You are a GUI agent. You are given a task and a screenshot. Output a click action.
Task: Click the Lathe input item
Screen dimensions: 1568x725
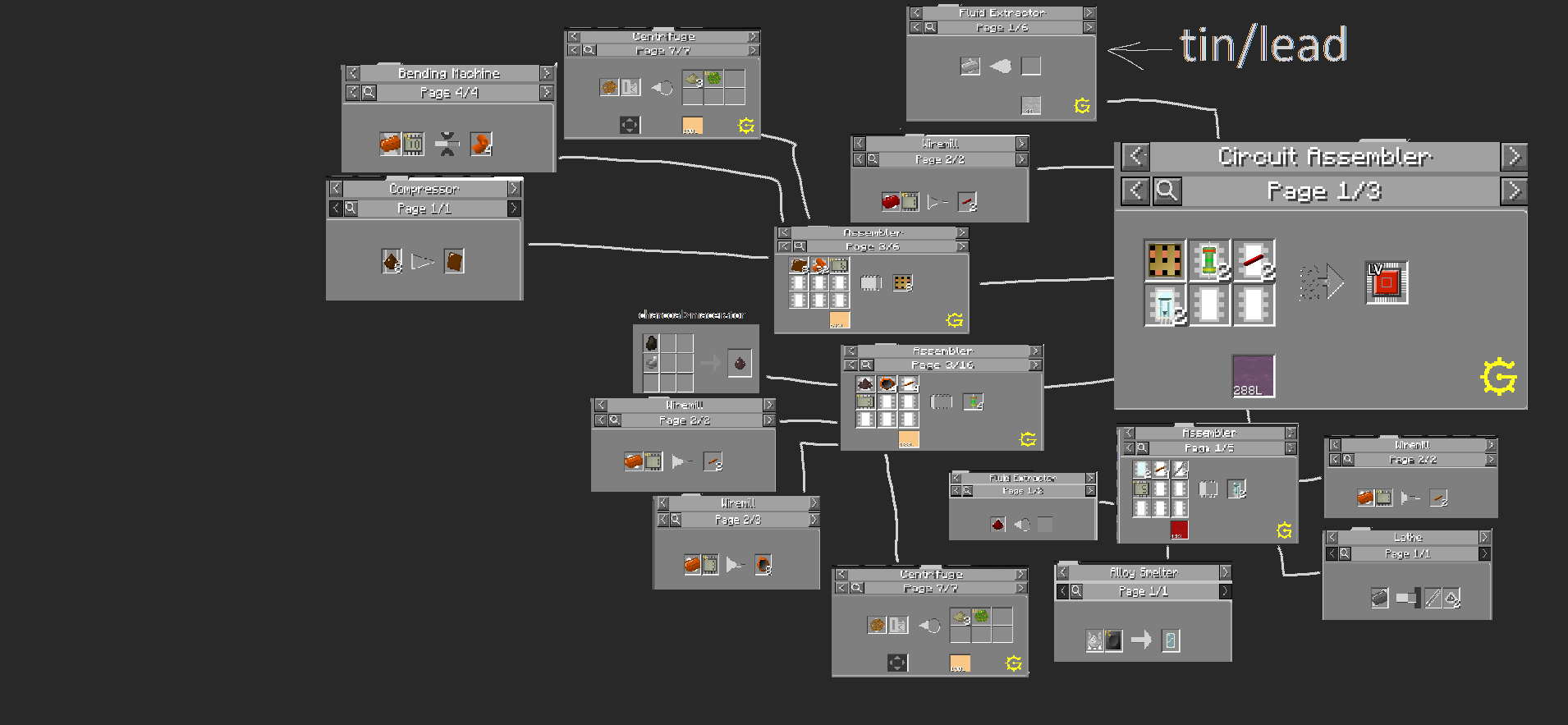(x=1380, y=598)
